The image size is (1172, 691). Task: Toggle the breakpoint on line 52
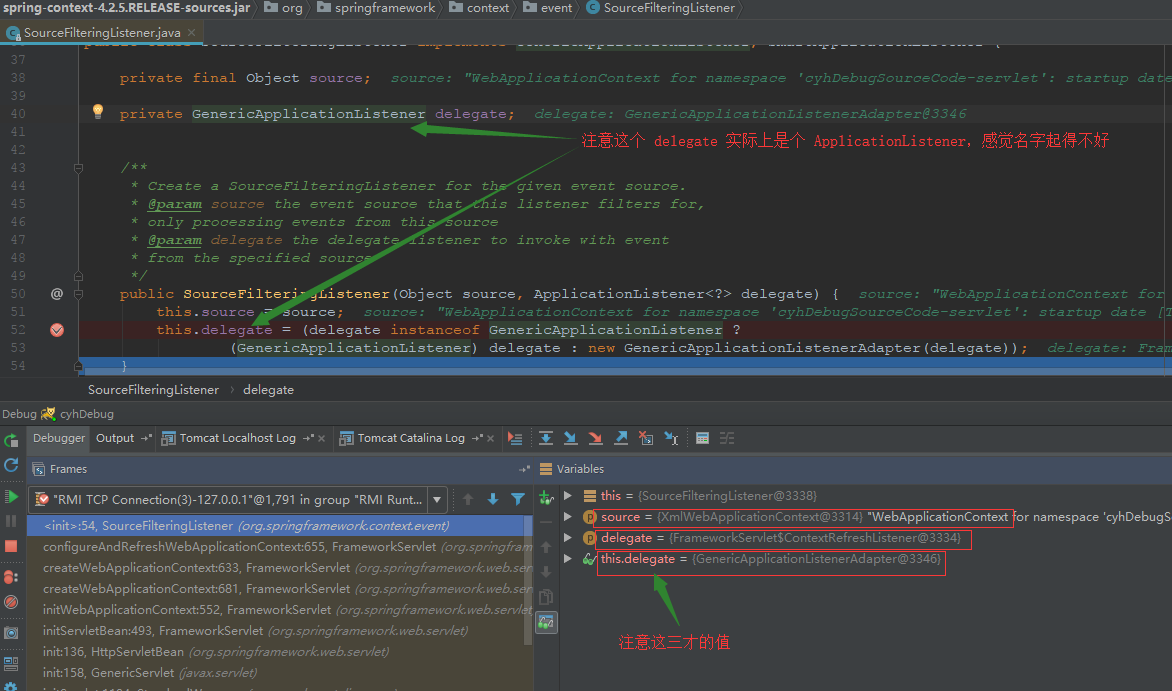57,330
